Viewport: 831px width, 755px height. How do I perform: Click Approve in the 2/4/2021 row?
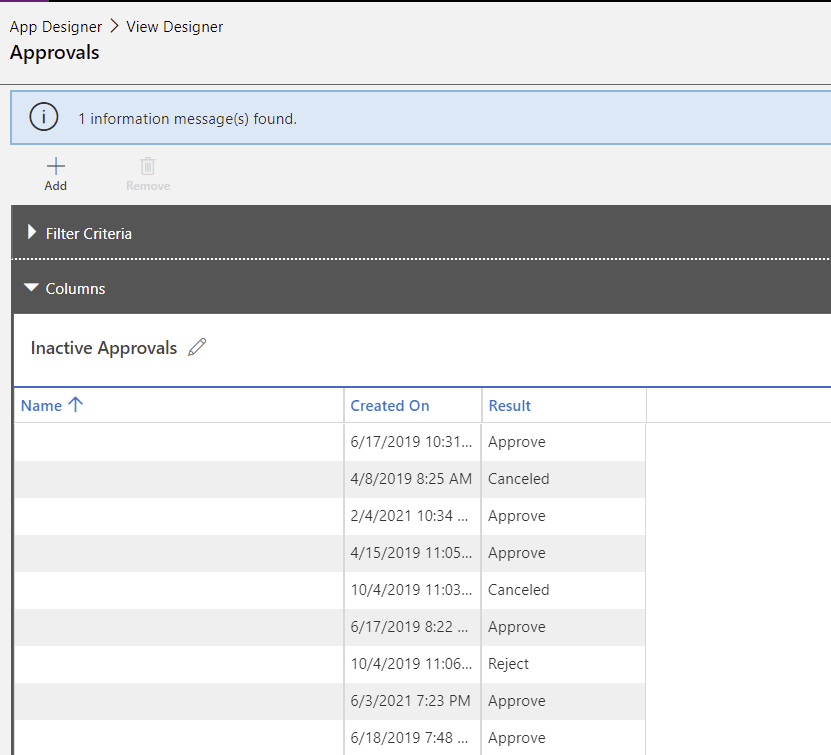(x=564, y=516)
